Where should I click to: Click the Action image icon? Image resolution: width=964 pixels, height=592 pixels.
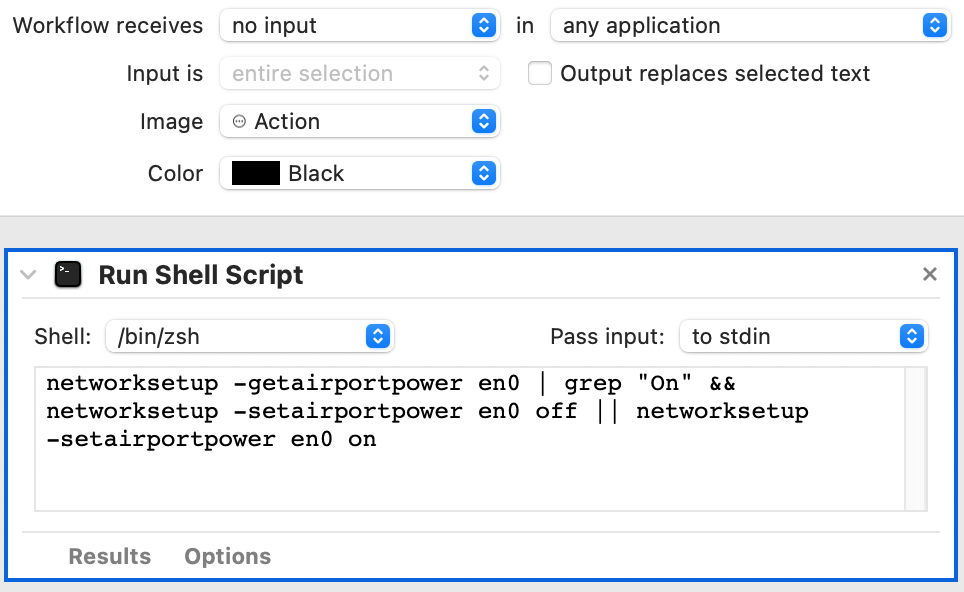coord(239,121)
